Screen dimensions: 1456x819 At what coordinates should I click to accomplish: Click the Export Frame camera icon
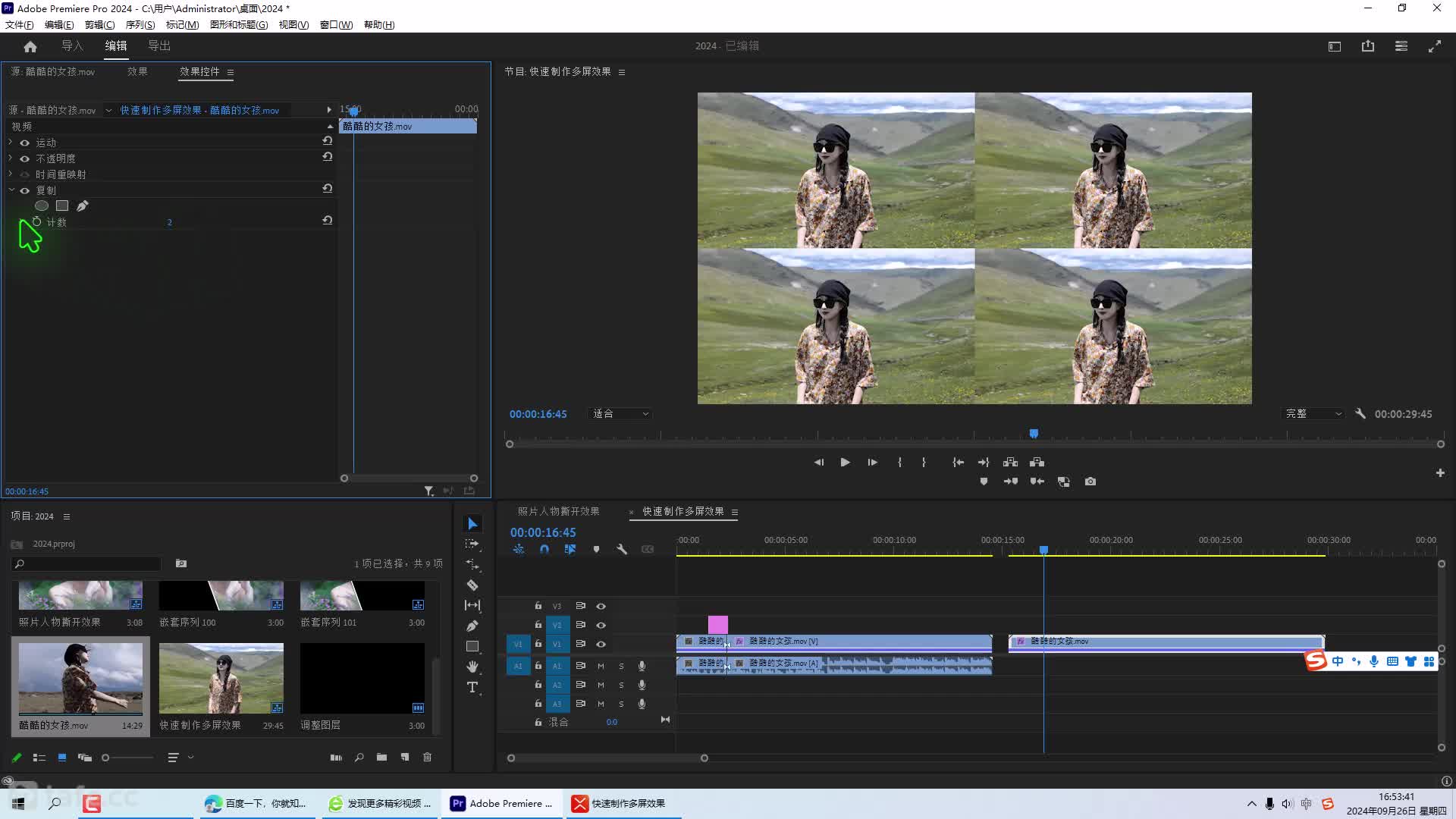coord(1090,482)
